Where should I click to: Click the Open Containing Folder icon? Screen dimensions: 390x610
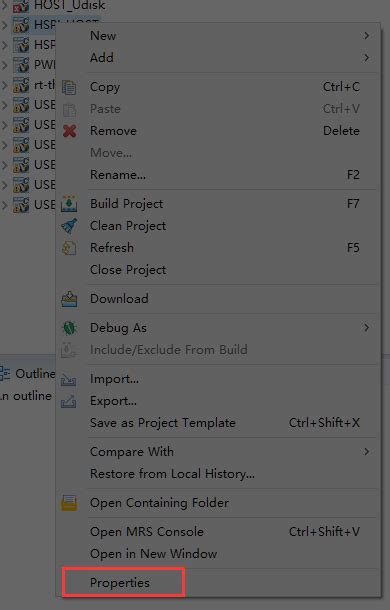[x=69, y=503]
